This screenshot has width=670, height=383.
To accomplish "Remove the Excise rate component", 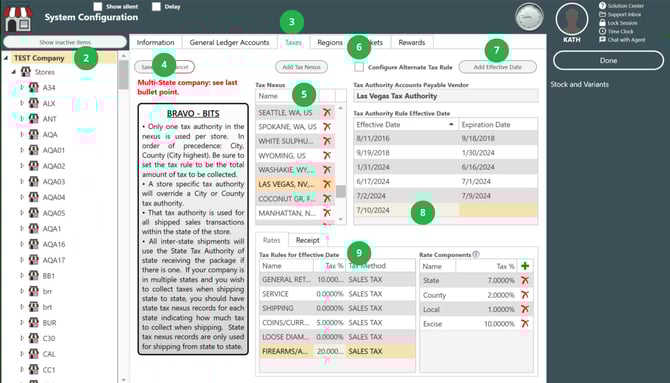I will [525, 324].
